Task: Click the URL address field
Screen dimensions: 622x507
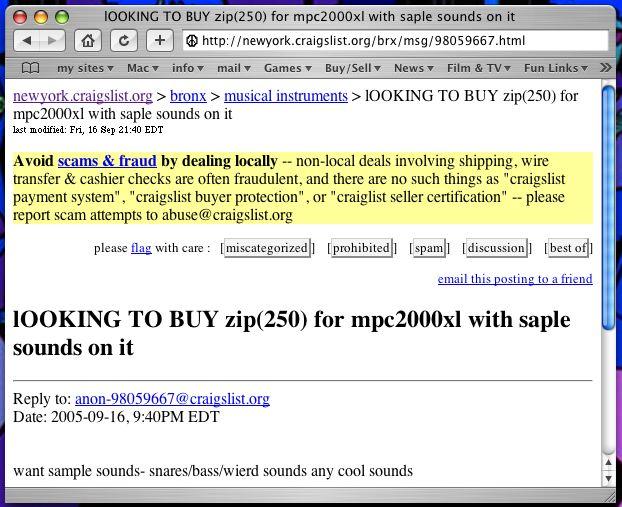Action: [400, 41]
